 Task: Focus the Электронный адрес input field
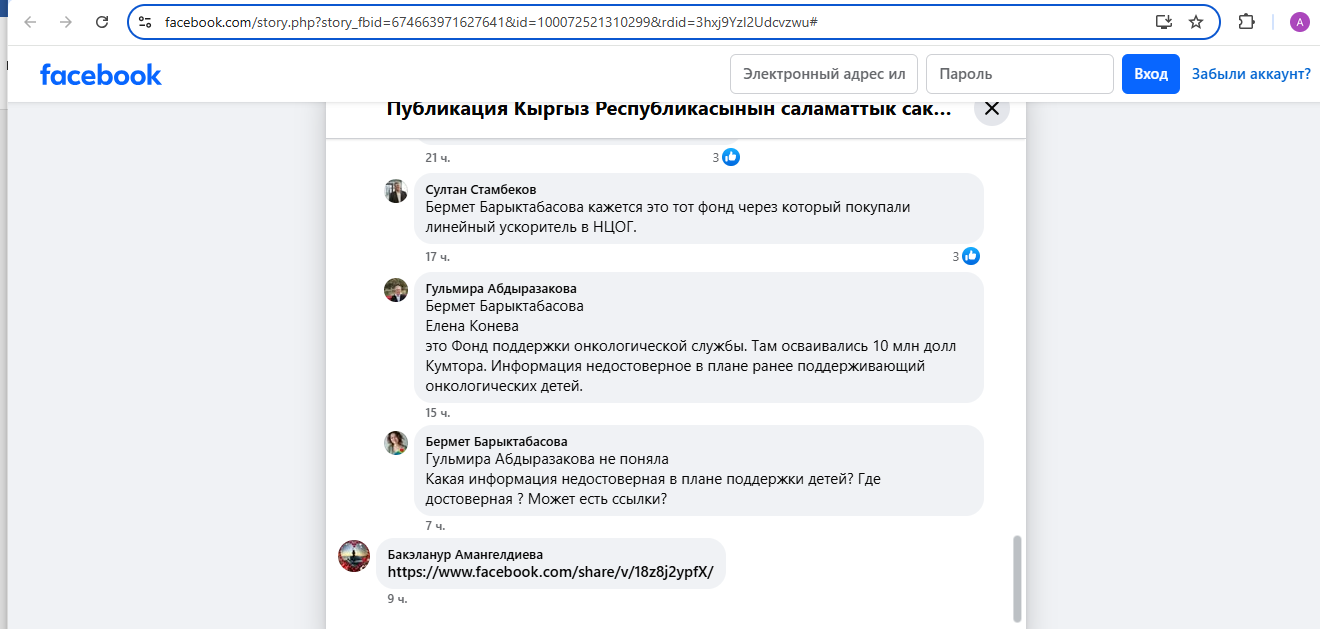(x=824, y=74)
